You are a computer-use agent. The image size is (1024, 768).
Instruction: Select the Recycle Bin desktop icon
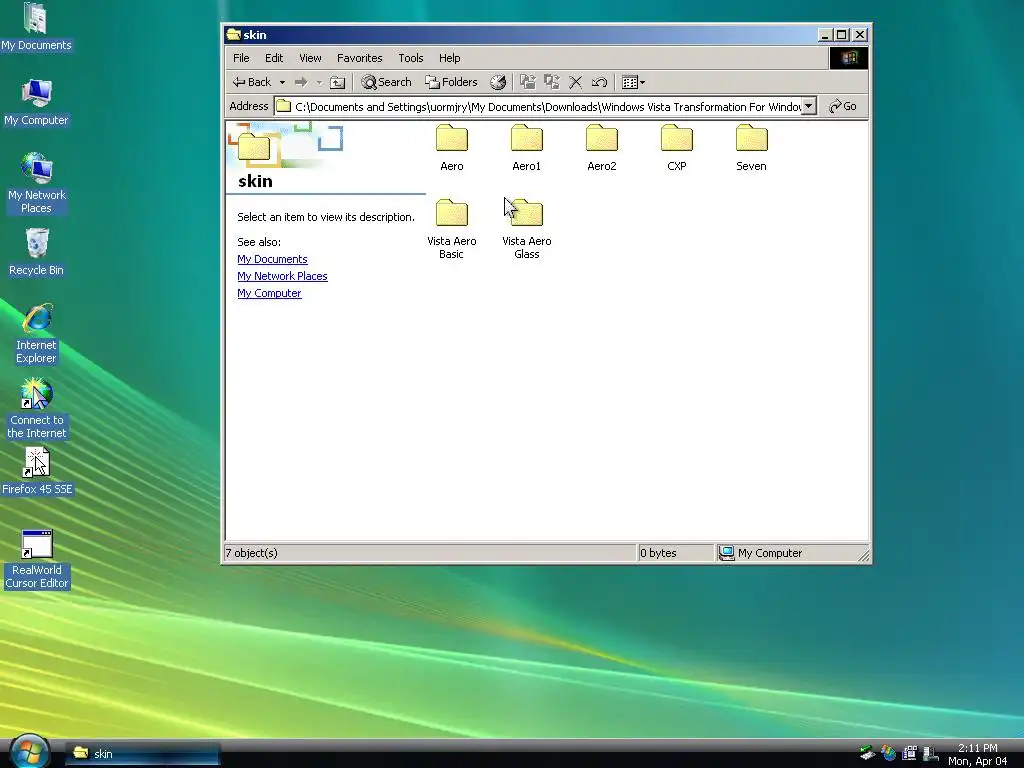[36, 252]
